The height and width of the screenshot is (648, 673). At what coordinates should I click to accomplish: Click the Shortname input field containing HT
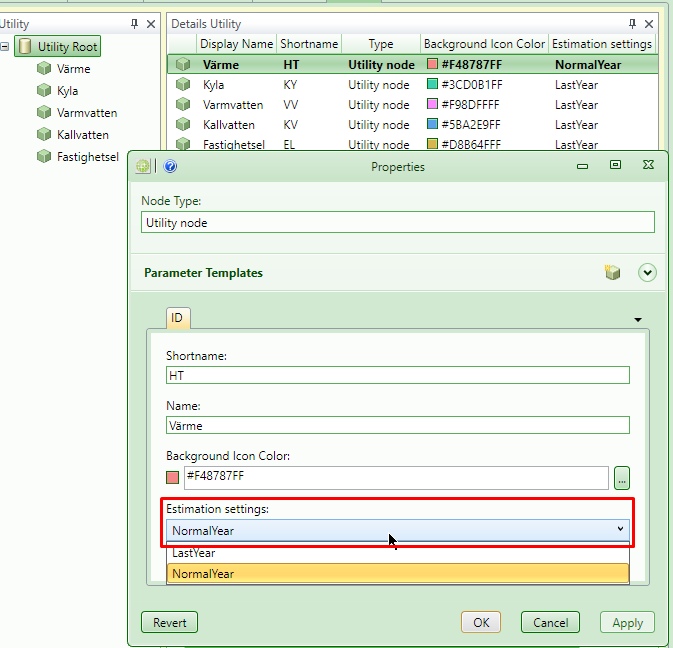398,375
